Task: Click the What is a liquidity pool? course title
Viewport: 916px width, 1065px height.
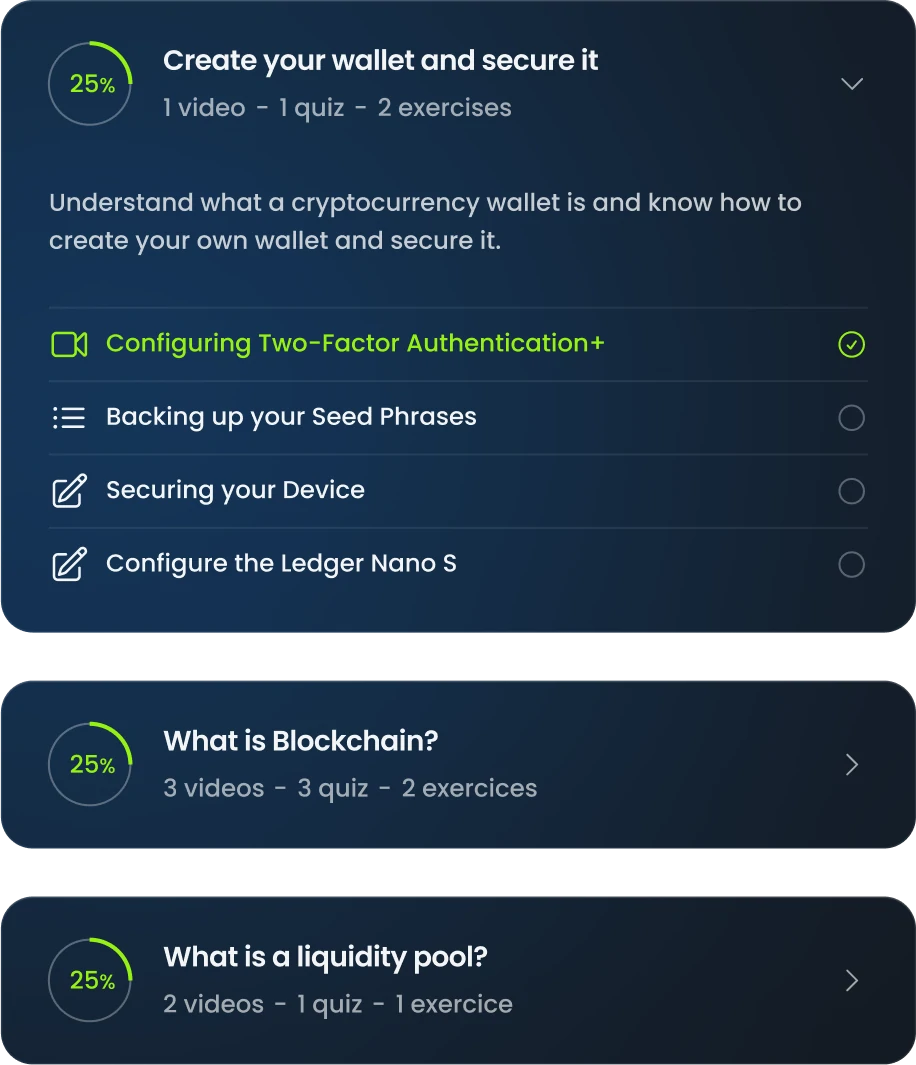Action: click(x=325, y=958)
